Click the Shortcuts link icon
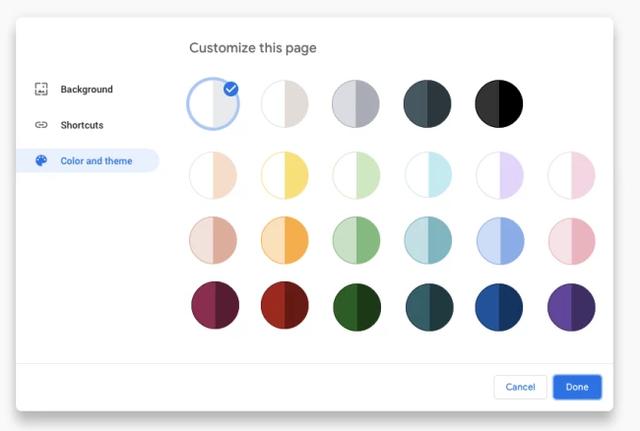The image size is (640, 431). [41, 125]
